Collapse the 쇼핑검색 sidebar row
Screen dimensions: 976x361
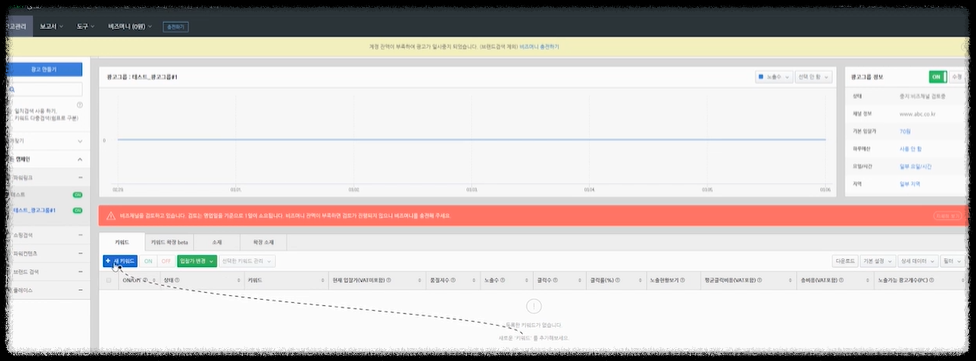click(x=80, y=235)
